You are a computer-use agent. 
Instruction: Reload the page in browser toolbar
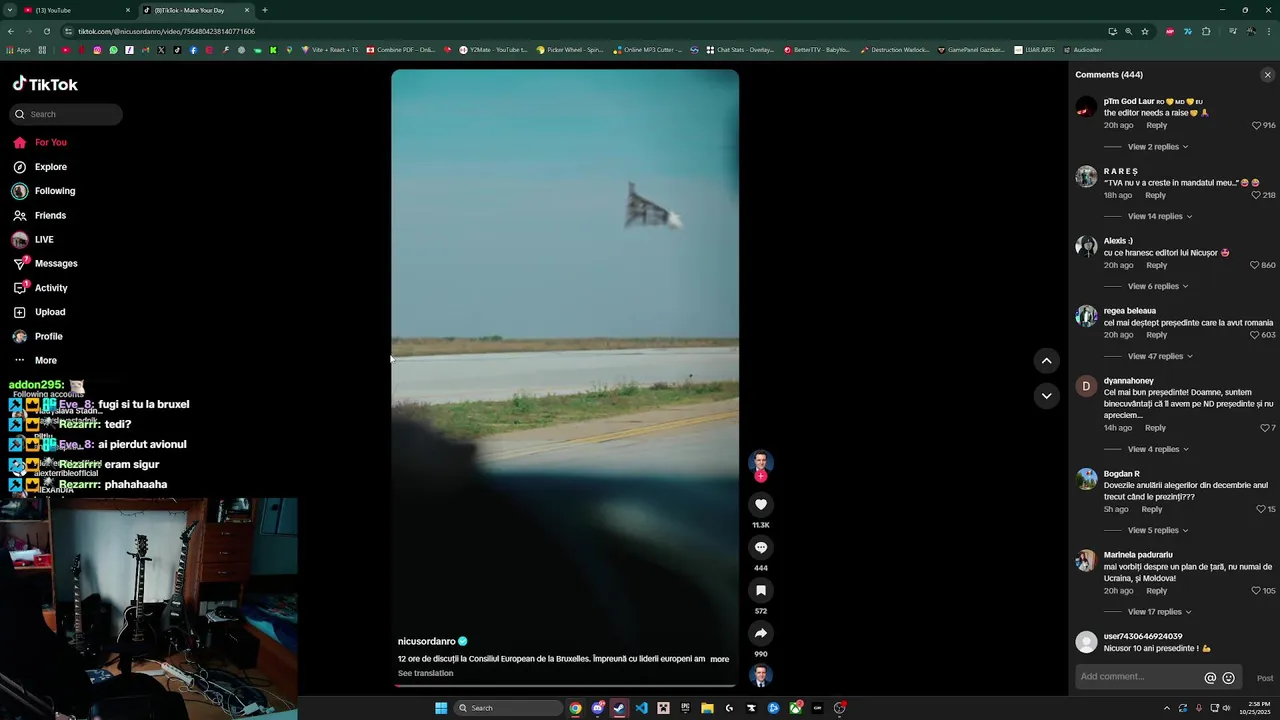[46, 31]
